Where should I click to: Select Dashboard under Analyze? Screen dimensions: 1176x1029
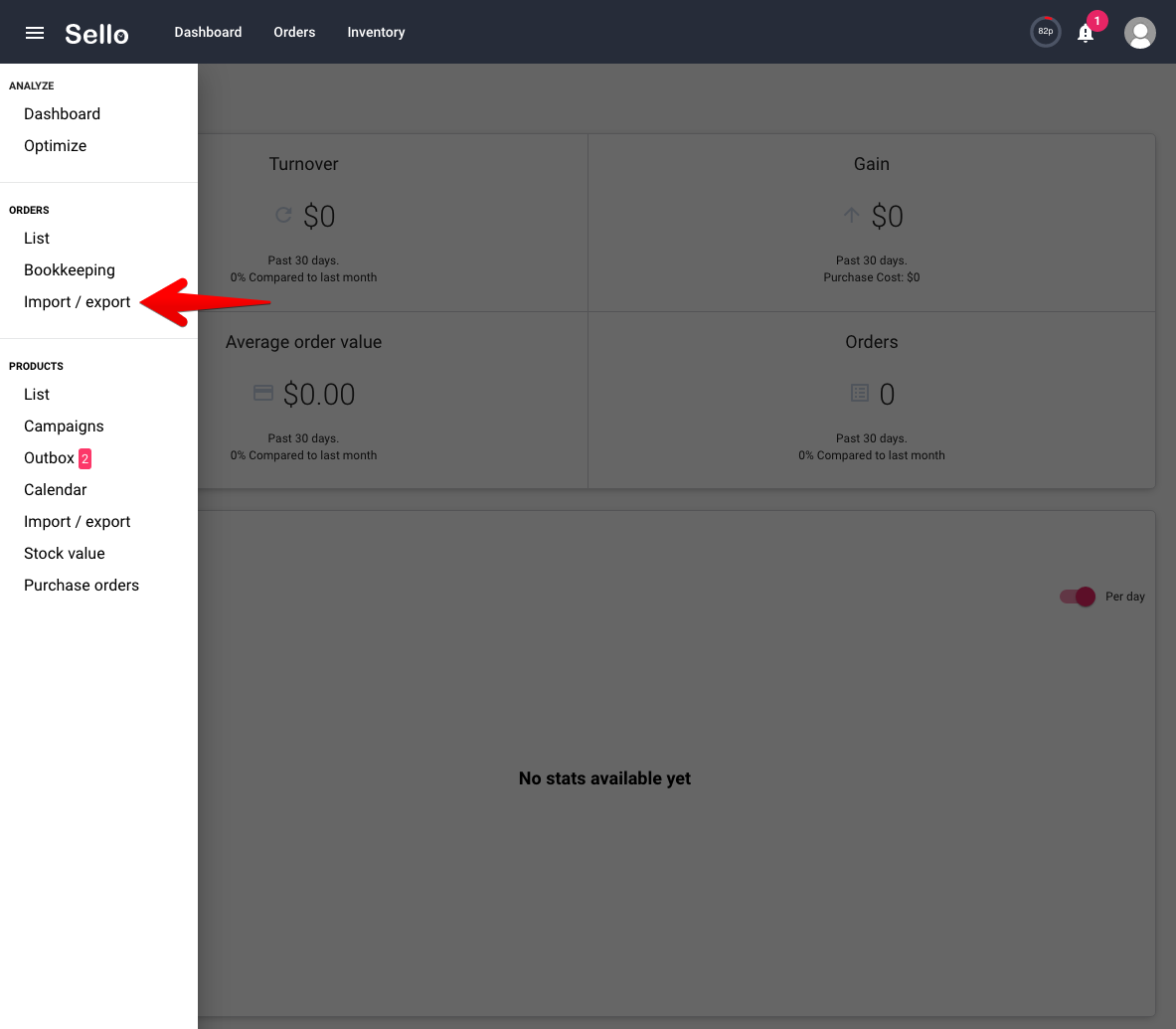pos(63,114)
